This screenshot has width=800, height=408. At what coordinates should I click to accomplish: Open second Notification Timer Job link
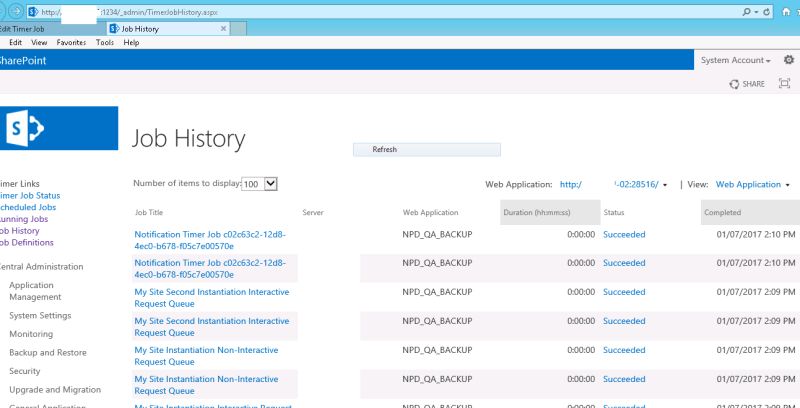tap(210, 269)
